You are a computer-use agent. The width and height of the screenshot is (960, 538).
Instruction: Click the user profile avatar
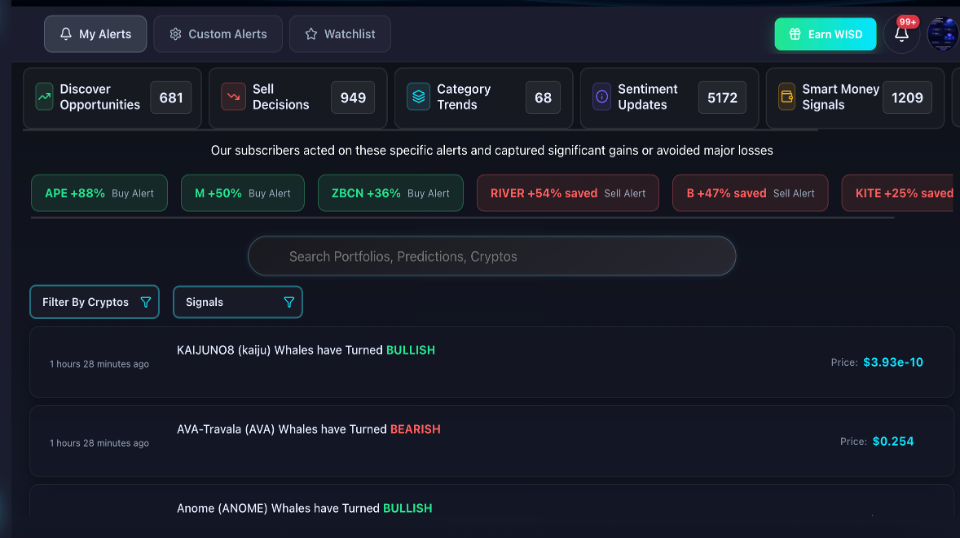click(942, 34)
